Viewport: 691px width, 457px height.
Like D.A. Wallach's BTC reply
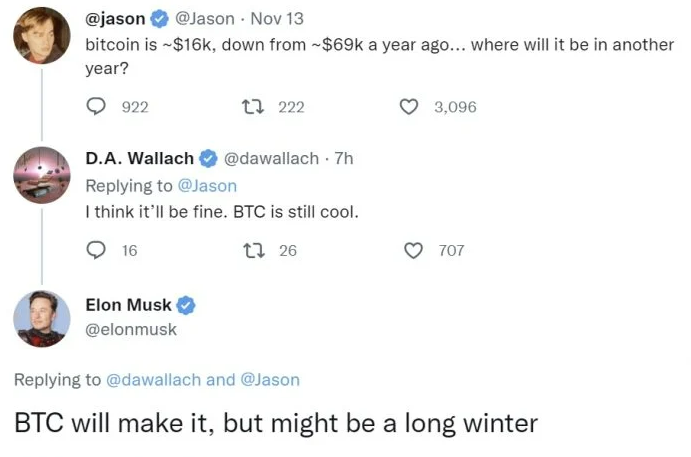click(x=413, y=250)
